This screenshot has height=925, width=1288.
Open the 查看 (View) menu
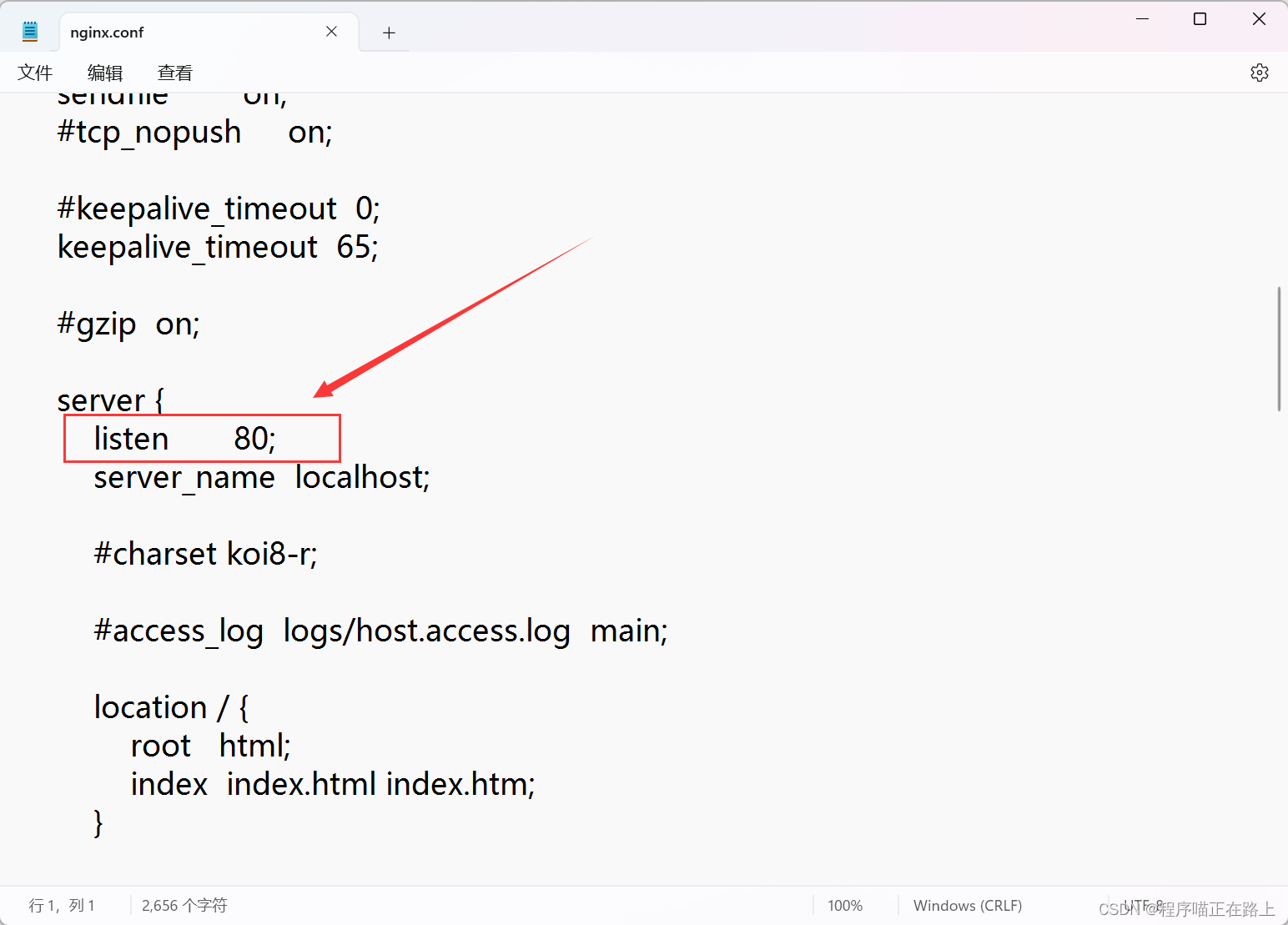pyautogui.click(x=175, y=73)
